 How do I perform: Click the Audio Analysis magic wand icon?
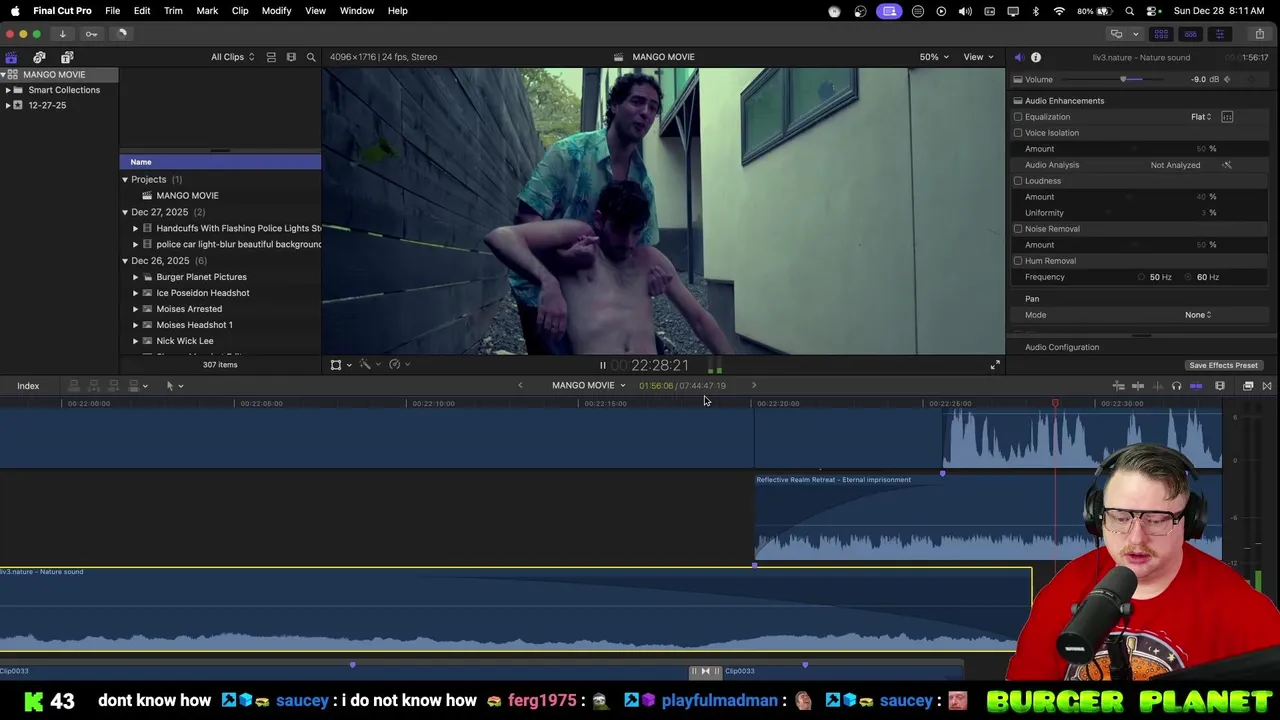coord(1227,165)
